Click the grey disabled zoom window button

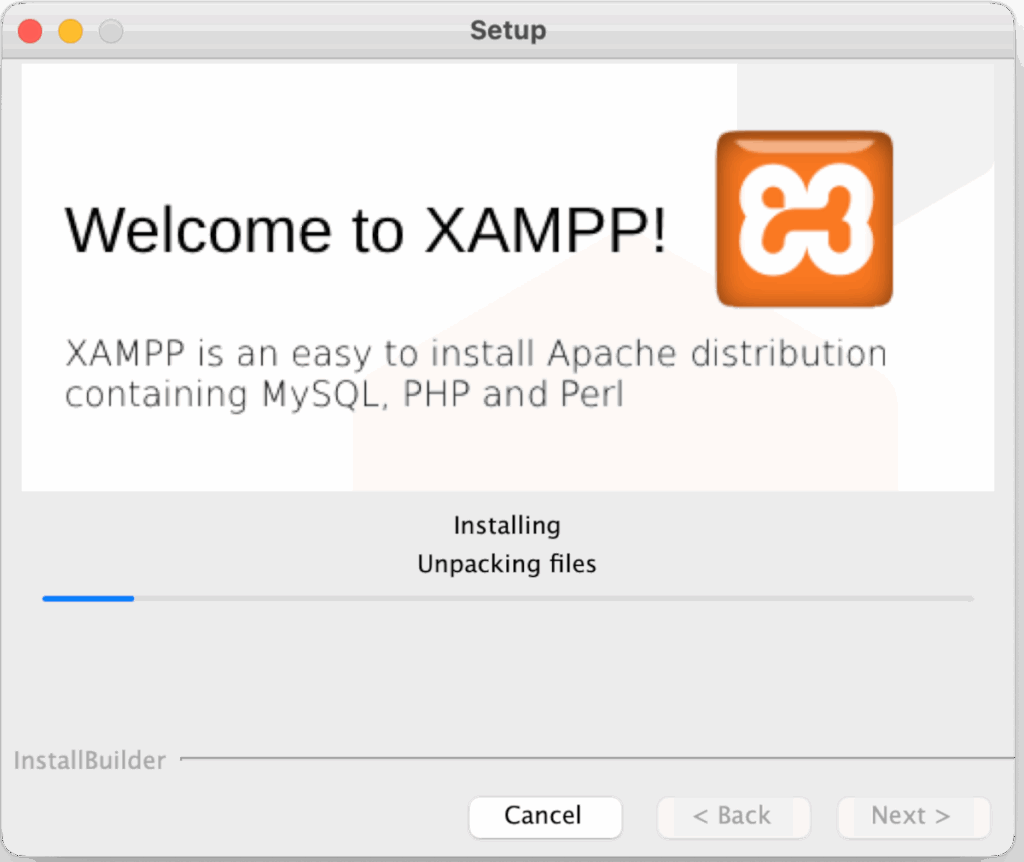[110, 31]
